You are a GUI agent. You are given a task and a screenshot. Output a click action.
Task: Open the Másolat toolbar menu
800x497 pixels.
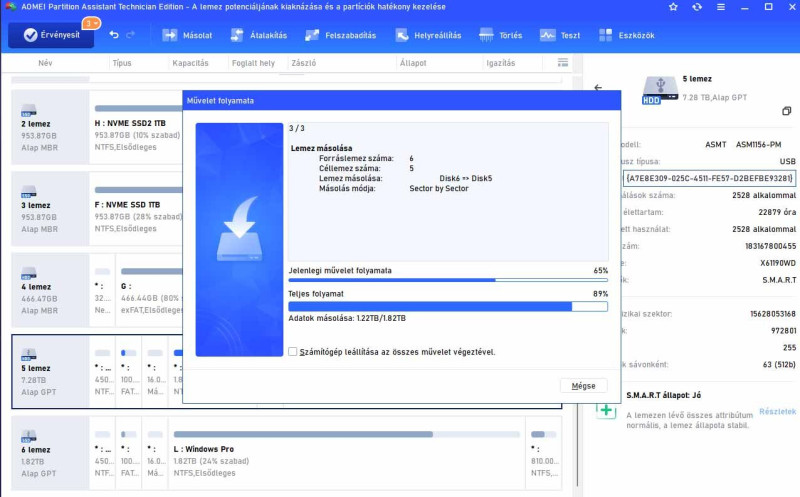coord(187,35)
